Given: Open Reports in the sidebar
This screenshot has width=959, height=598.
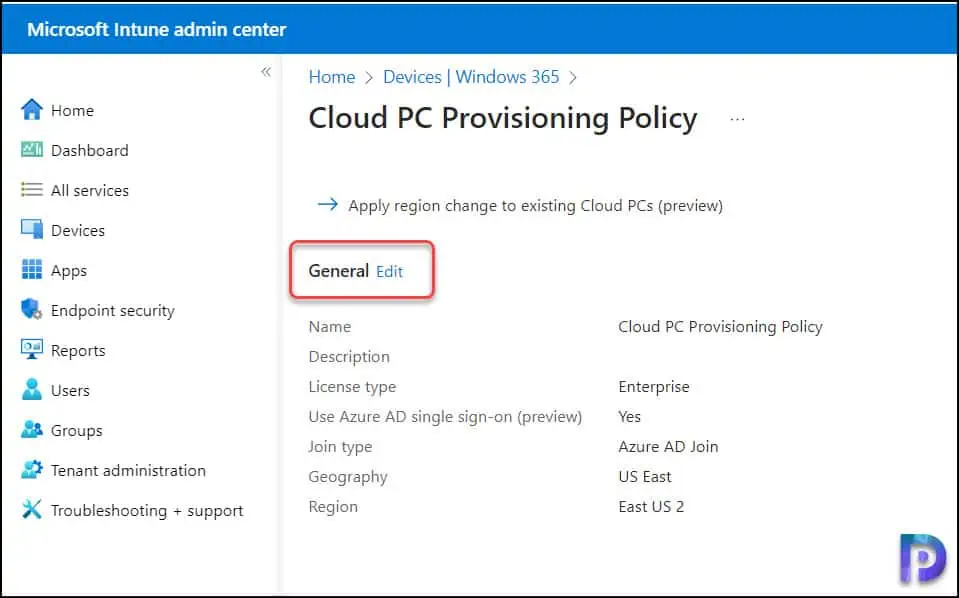Looking at the screenshot, I should pos(78,351).
